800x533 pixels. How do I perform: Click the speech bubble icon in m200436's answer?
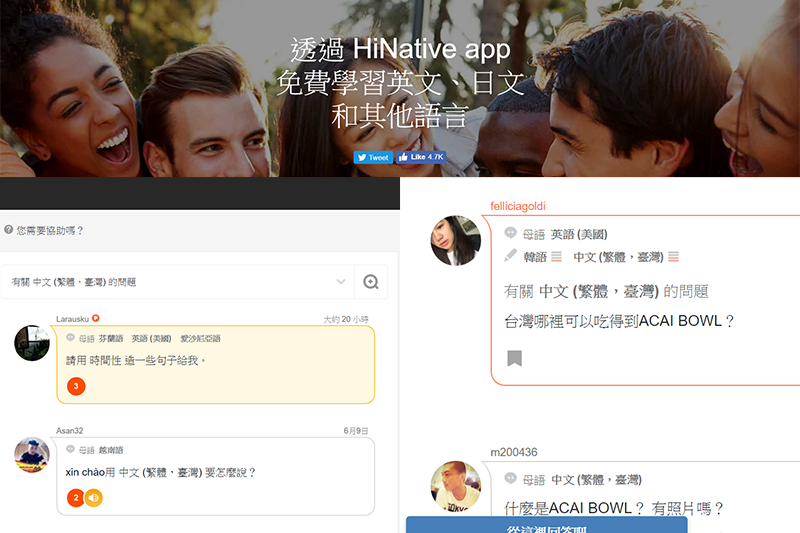pyautogui.click(x=510, y=478)
